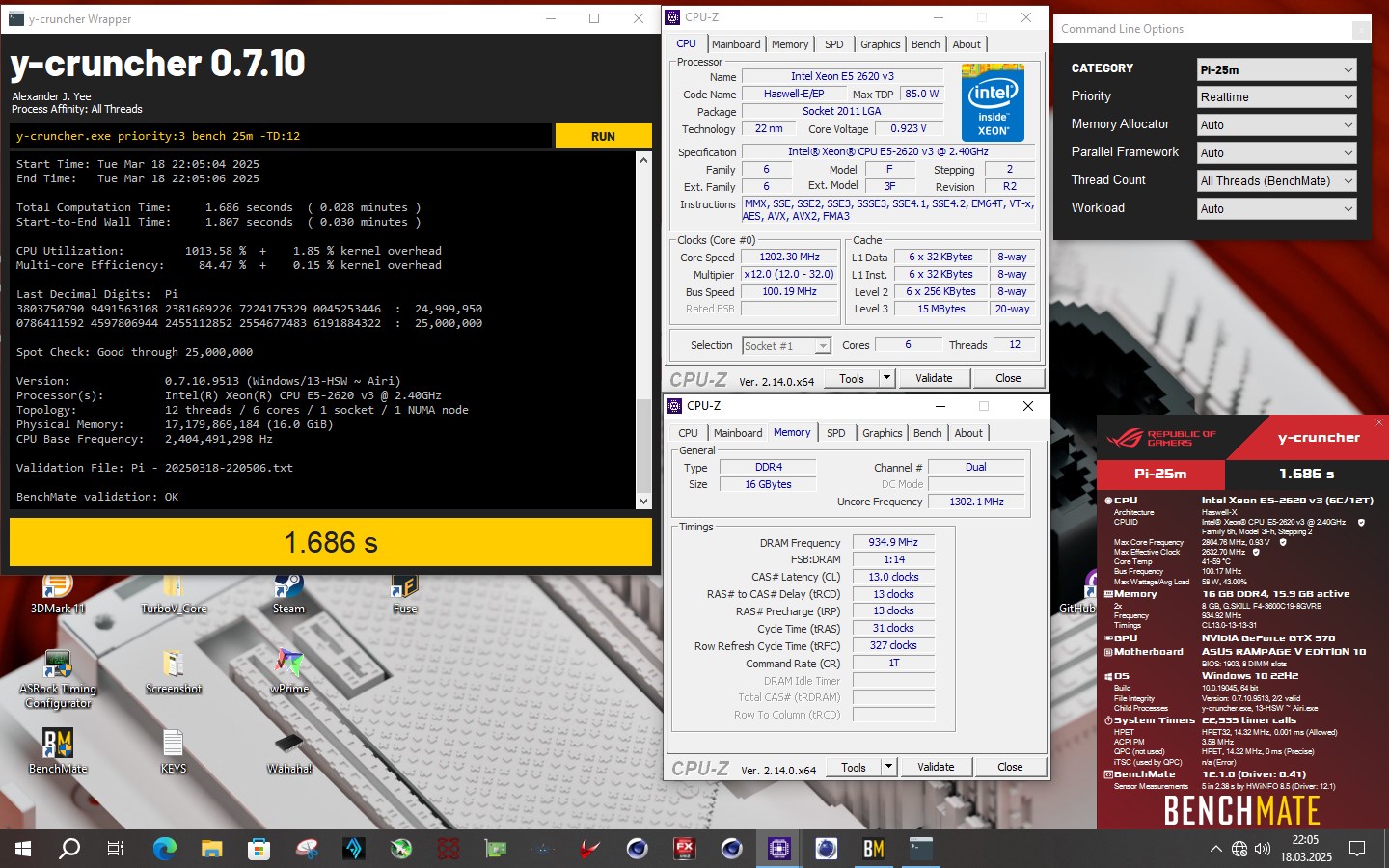Click the Pi-25m label in BenchMate panel
This screenshot has height=868, width=1389.
click(1160, 474)
